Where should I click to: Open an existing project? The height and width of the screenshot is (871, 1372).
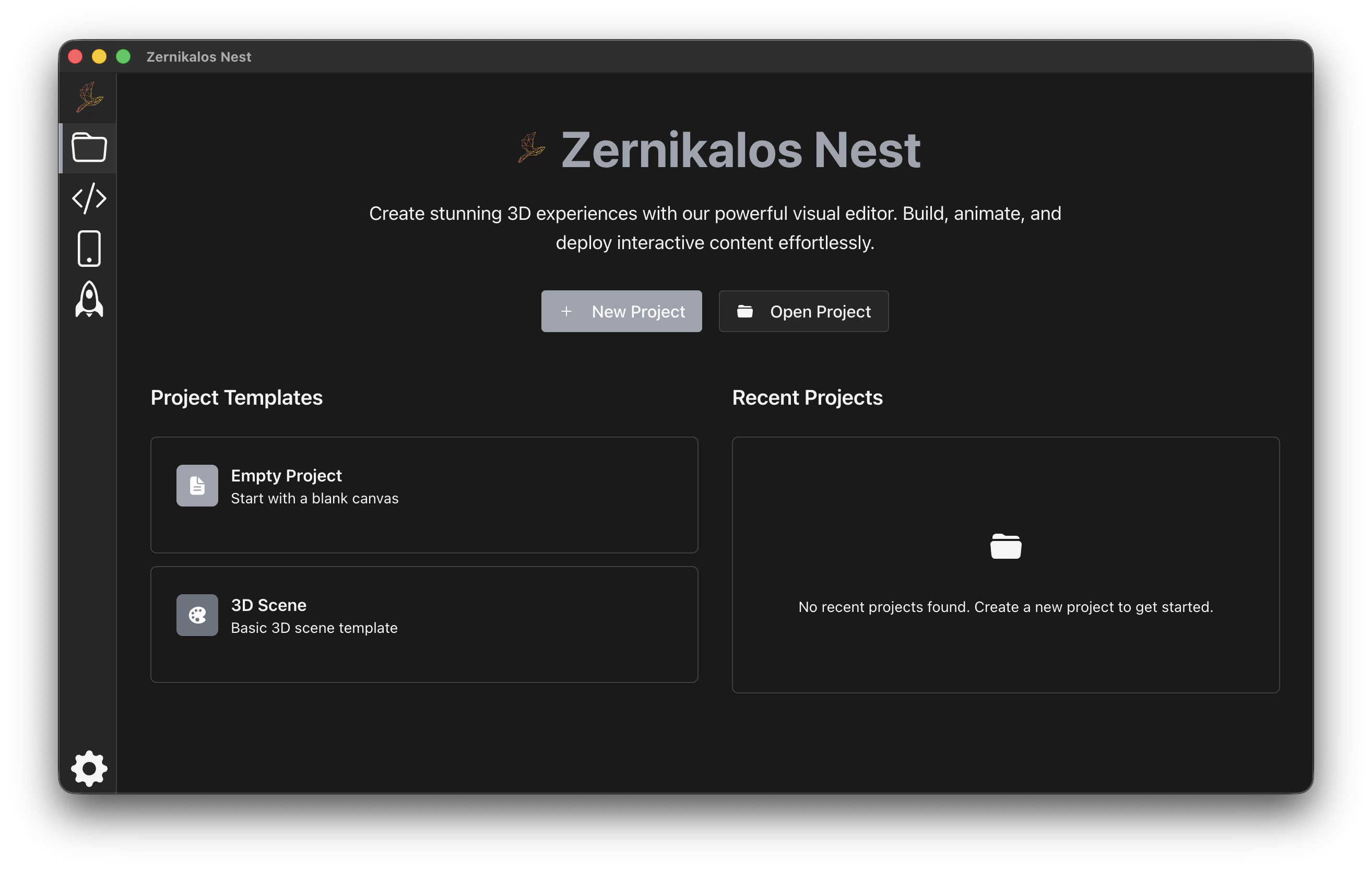coord(803,311)
